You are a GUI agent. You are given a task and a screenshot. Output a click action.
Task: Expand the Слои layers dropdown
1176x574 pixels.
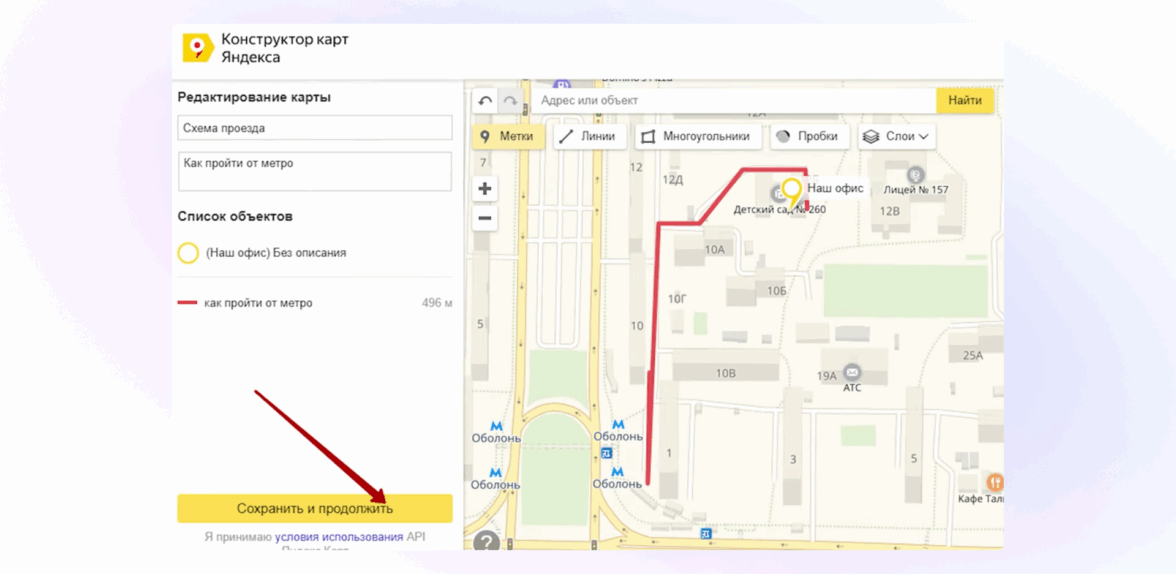[x=896, y=136]
